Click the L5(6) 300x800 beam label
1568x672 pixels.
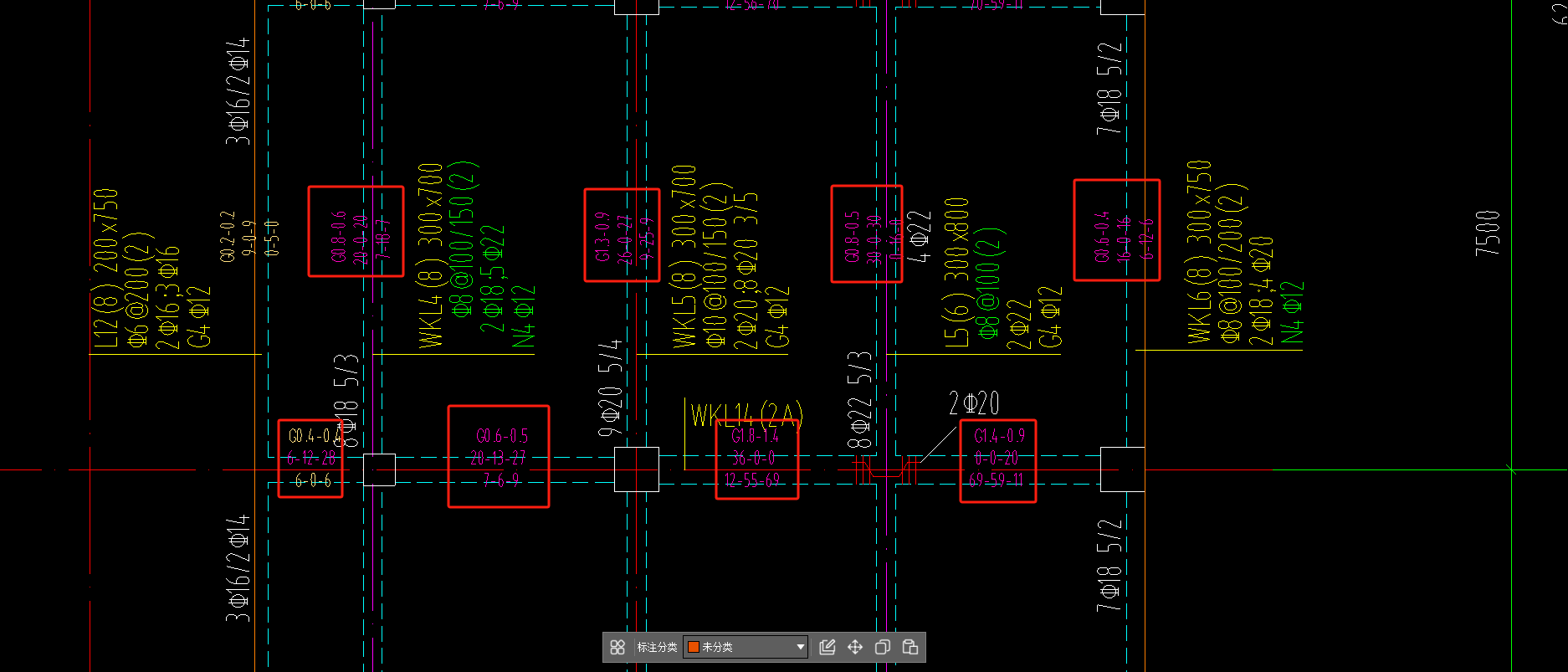[x=956, y=272]
